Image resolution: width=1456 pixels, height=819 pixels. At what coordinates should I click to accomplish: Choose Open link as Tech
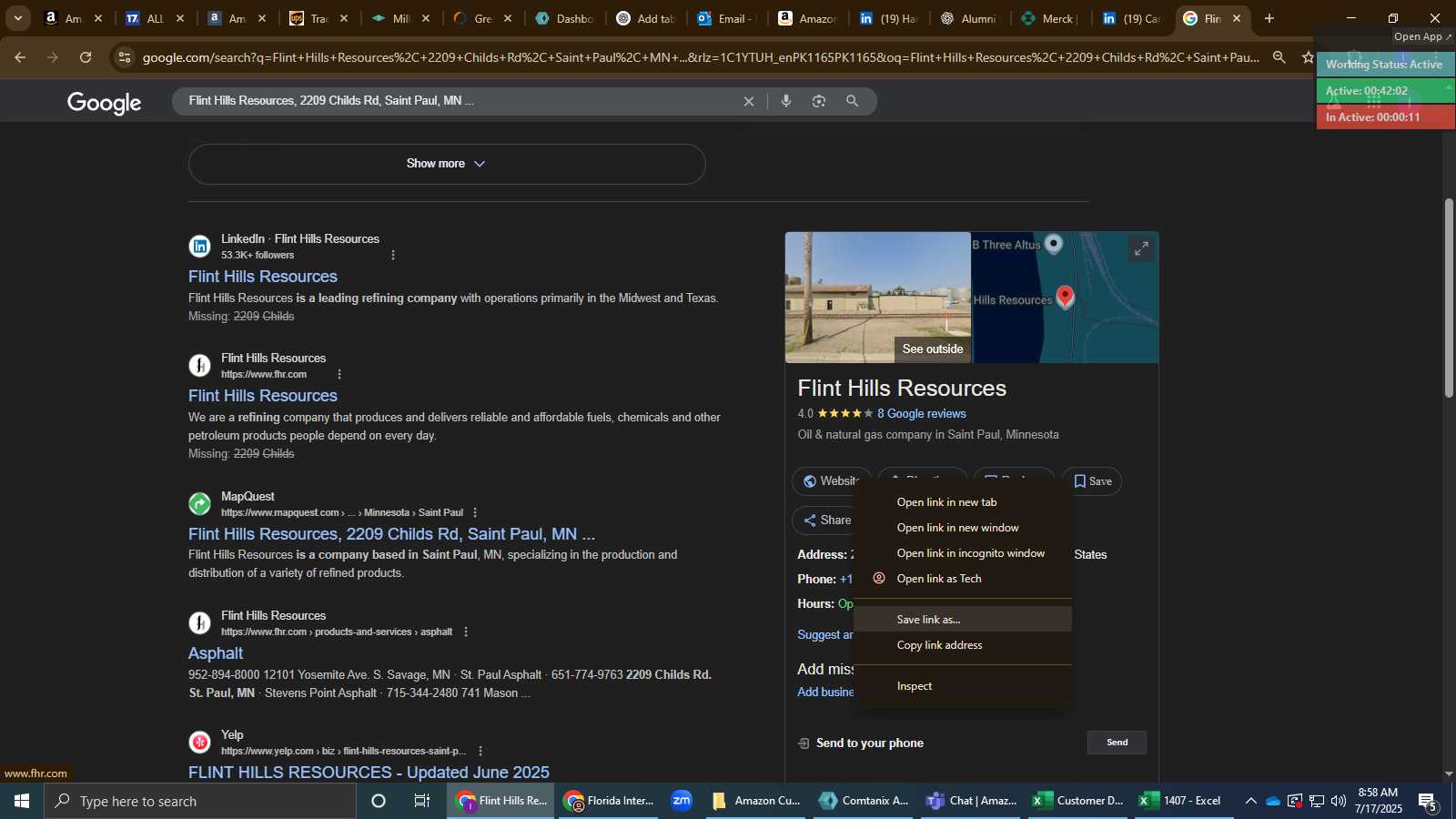tap(963, 579)
